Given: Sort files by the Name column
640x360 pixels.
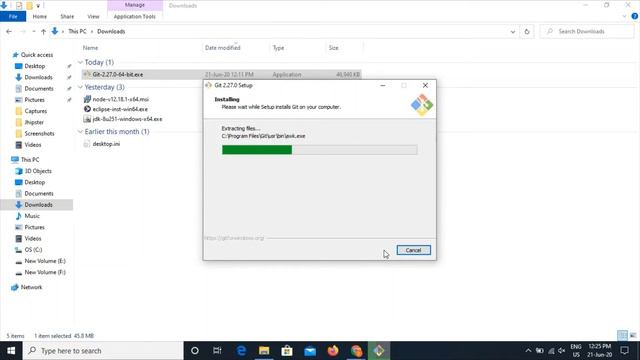Looking at the screenshot, I should [90, 48].
